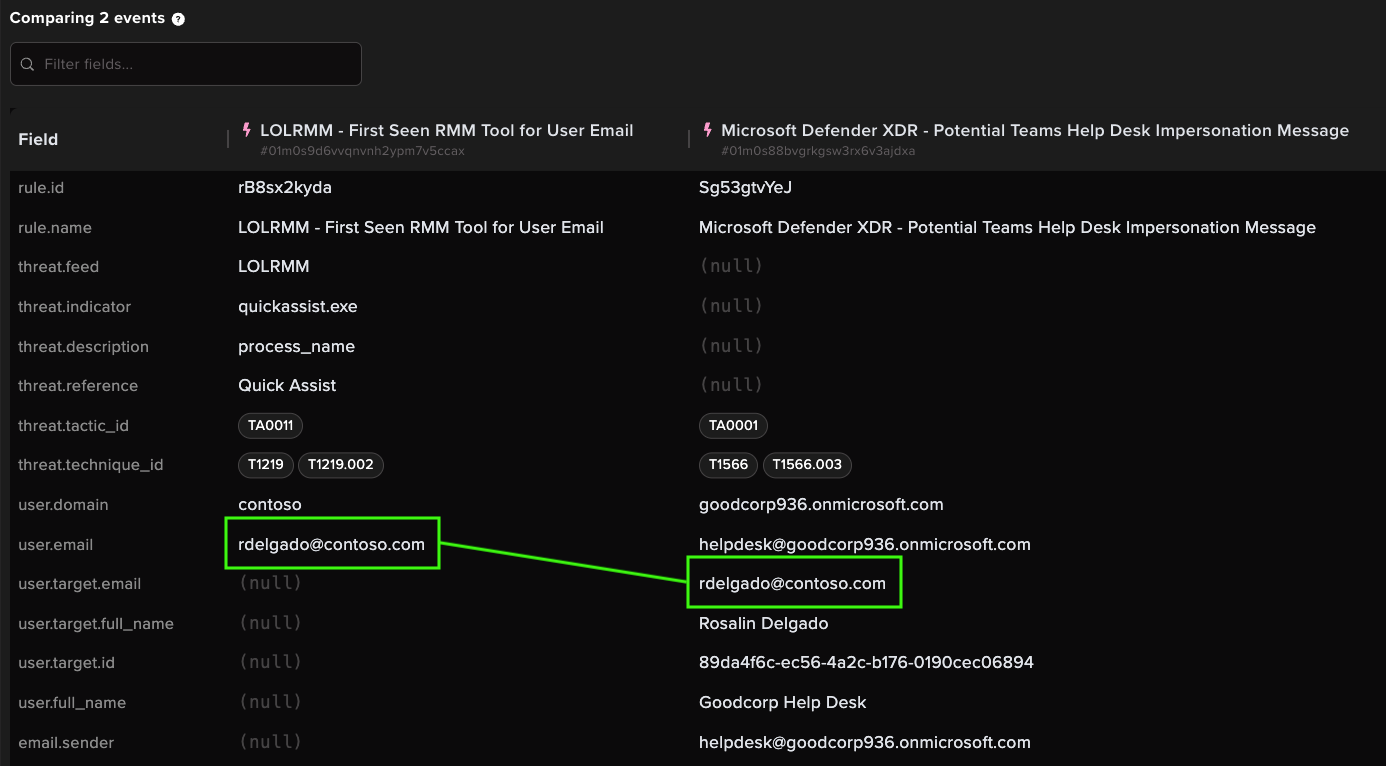
Task: Select the threat.description field name
Action: coord(83,347)
